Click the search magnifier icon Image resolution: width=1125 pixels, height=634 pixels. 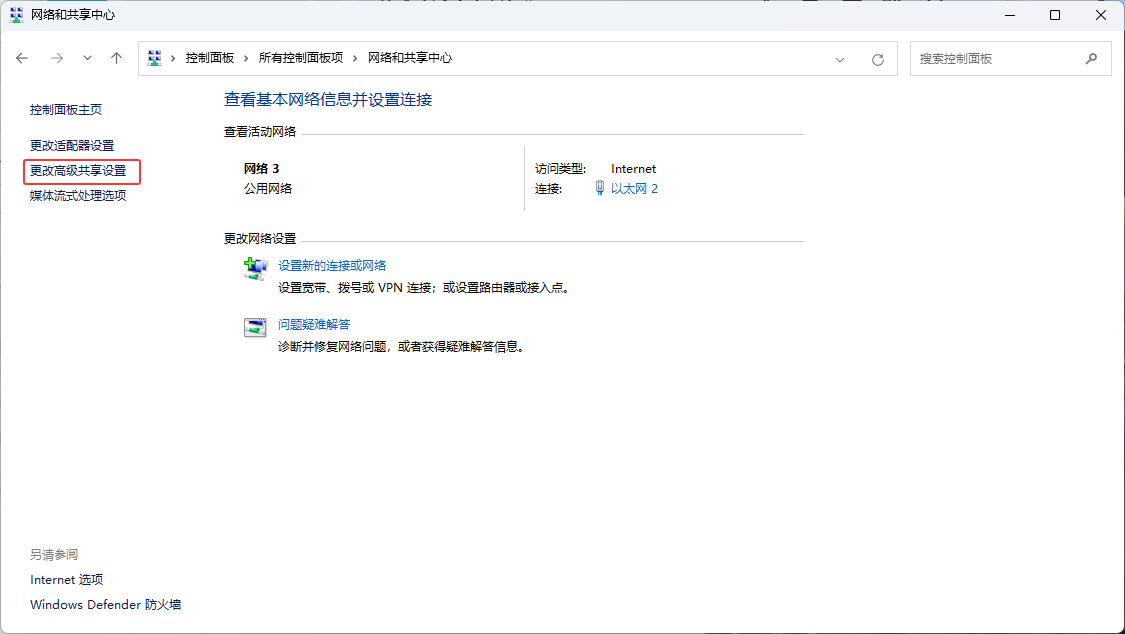tap(1091, 58)
